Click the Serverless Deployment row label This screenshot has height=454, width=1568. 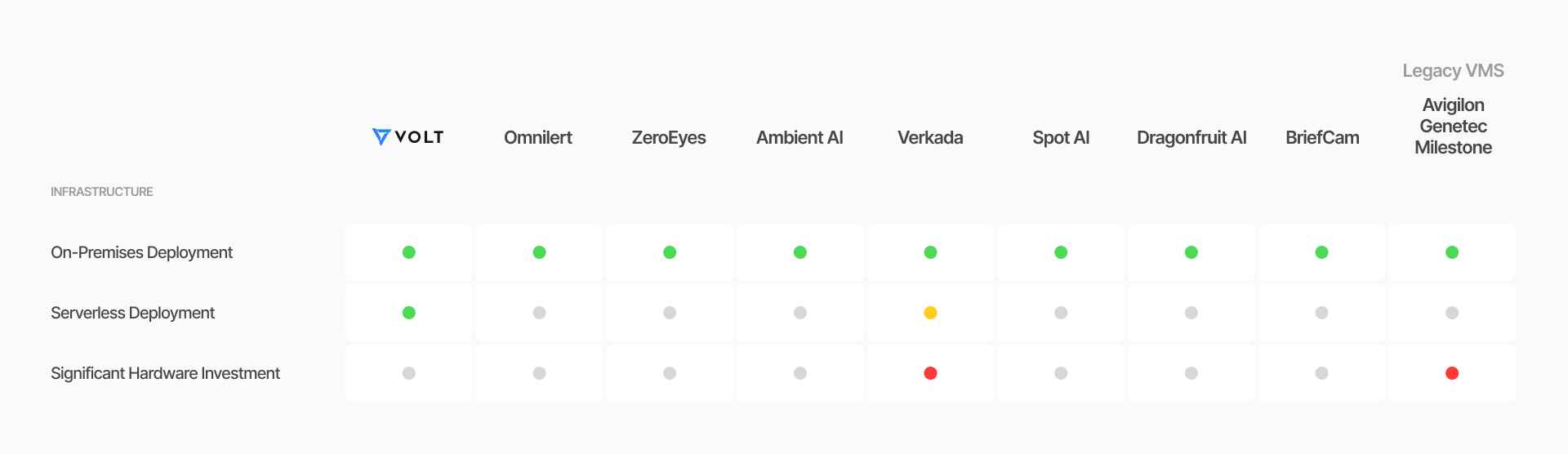[132, 313]
